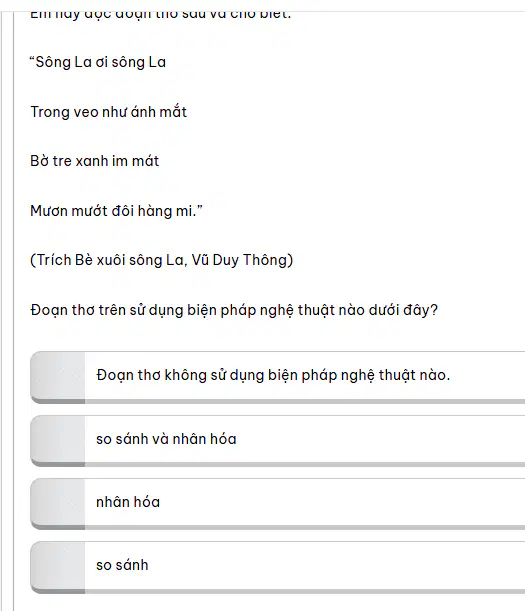Viewport: 525px width, 611px height.
Task: Pick the answer option "so sánh"
Action: [278, 565]
